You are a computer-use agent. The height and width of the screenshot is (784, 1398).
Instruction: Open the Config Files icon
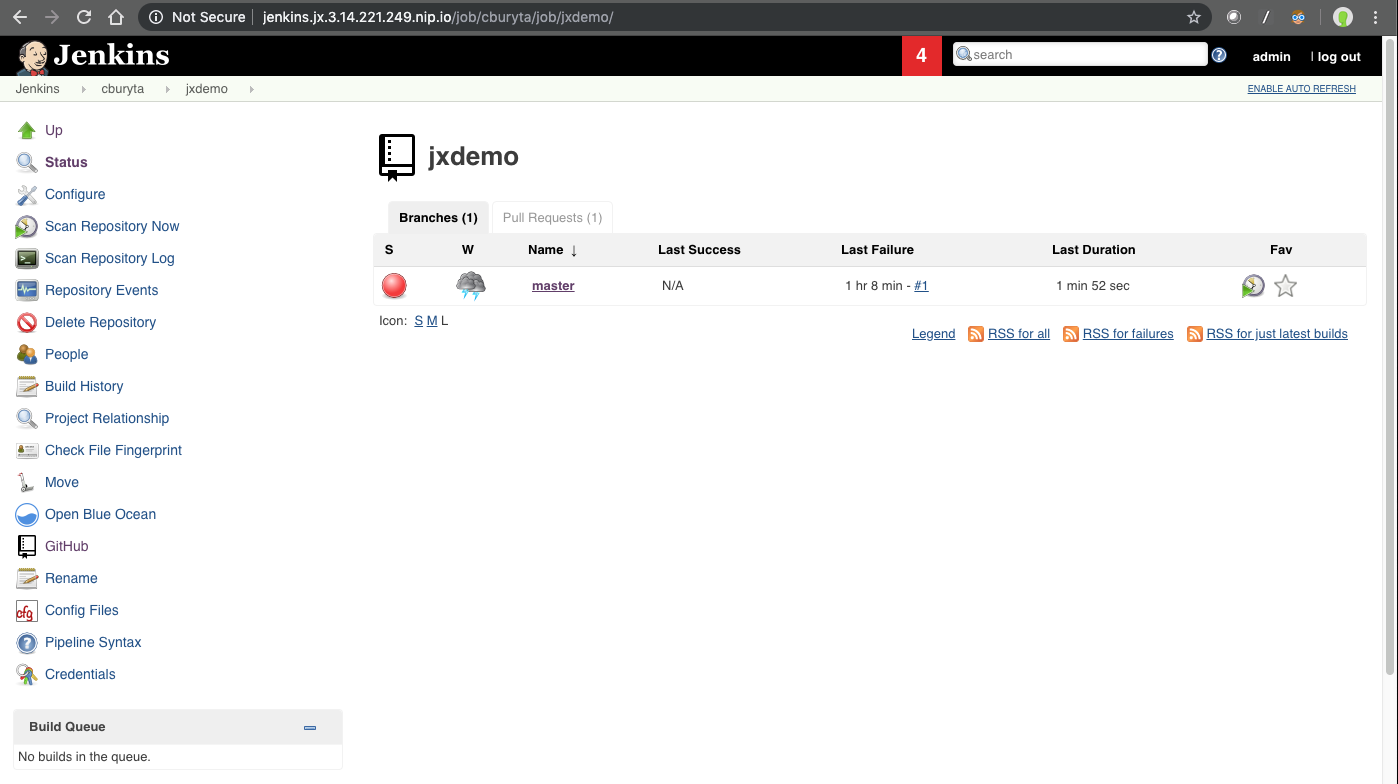(27, 611)
